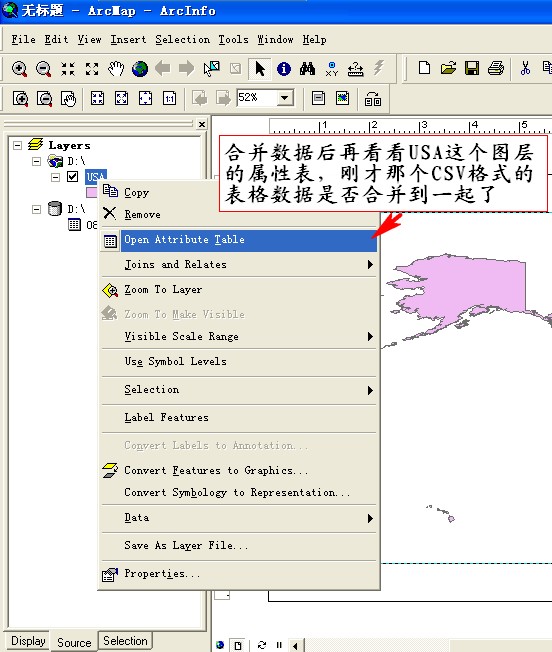Select the Zoom Out tool
The image size is (552, 652).
(43, 69)
